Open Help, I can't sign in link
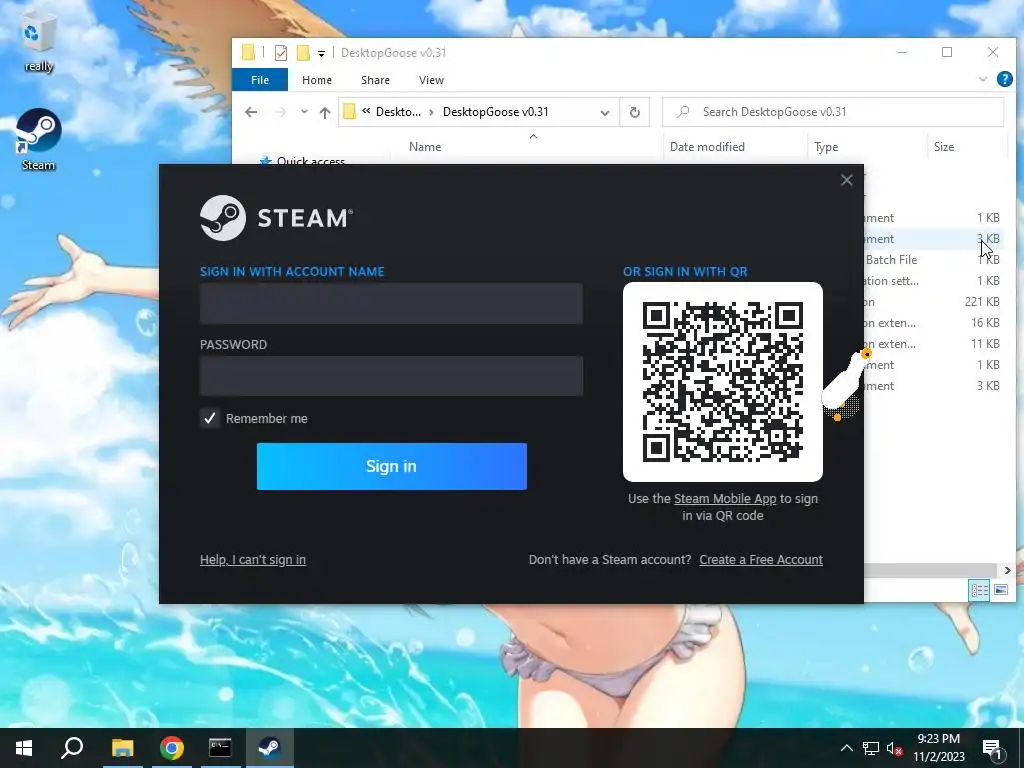1024x768 pixels. 253,560
